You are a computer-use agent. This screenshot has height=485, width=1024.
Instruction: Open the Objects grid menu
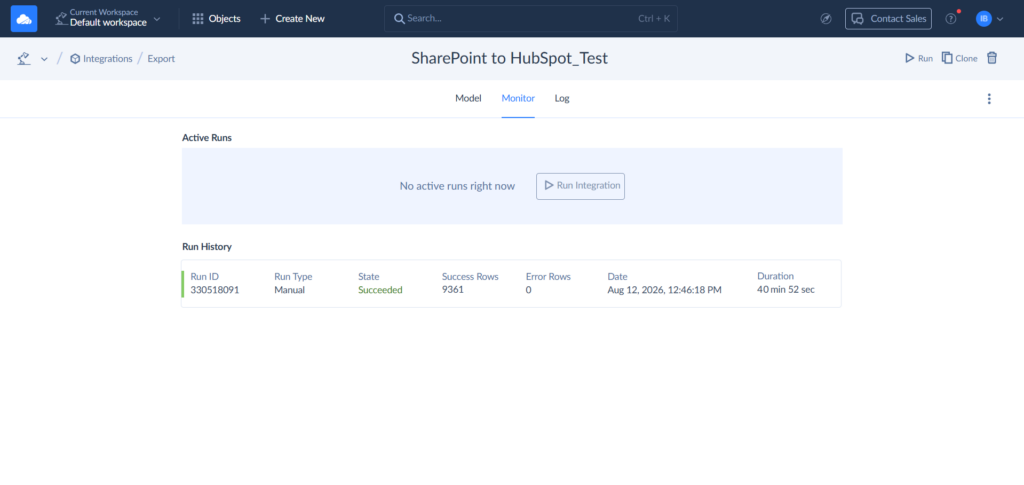[x=216, y=18]
